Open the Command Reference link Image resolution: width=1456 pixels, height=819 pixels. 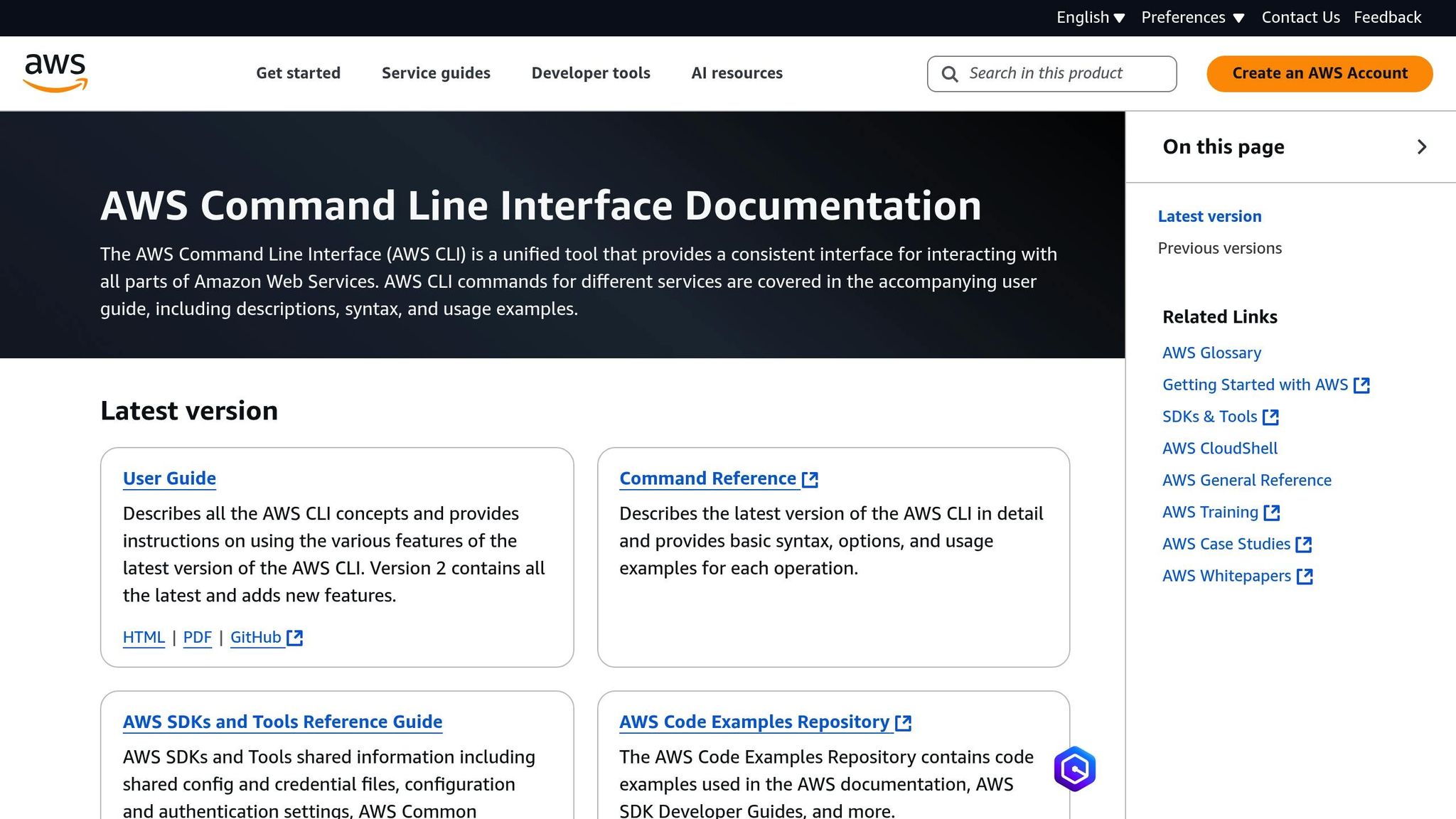[x=707, y=479]
